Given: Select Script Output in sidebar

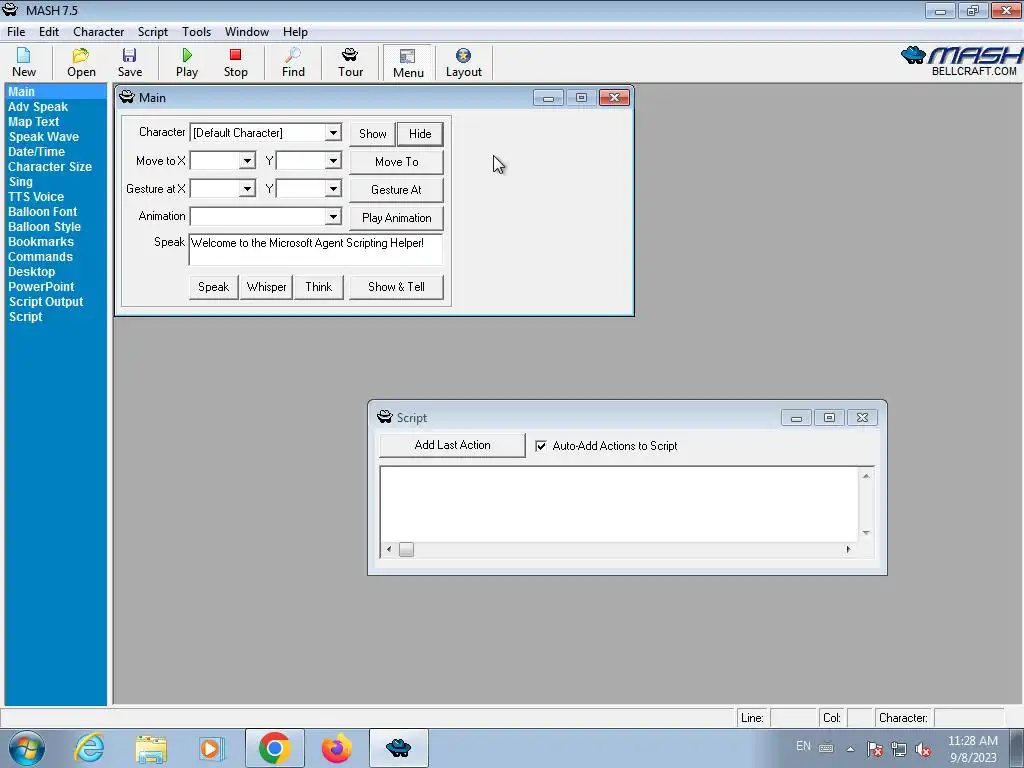Looking at the screenshot, I should (46, 302).
